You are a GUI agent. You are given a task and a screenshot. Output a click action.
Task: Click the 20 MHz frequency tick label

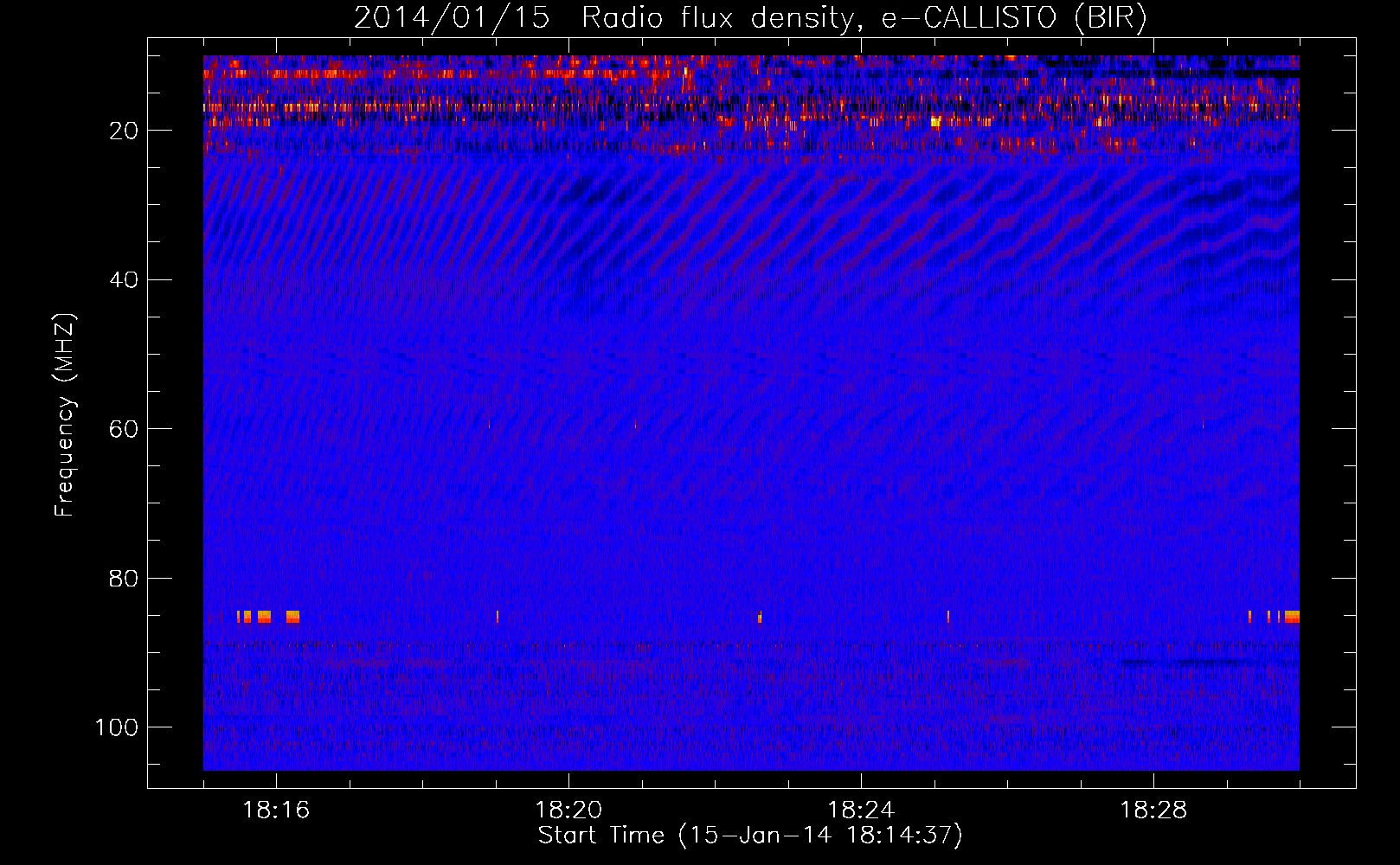point(125,131)
